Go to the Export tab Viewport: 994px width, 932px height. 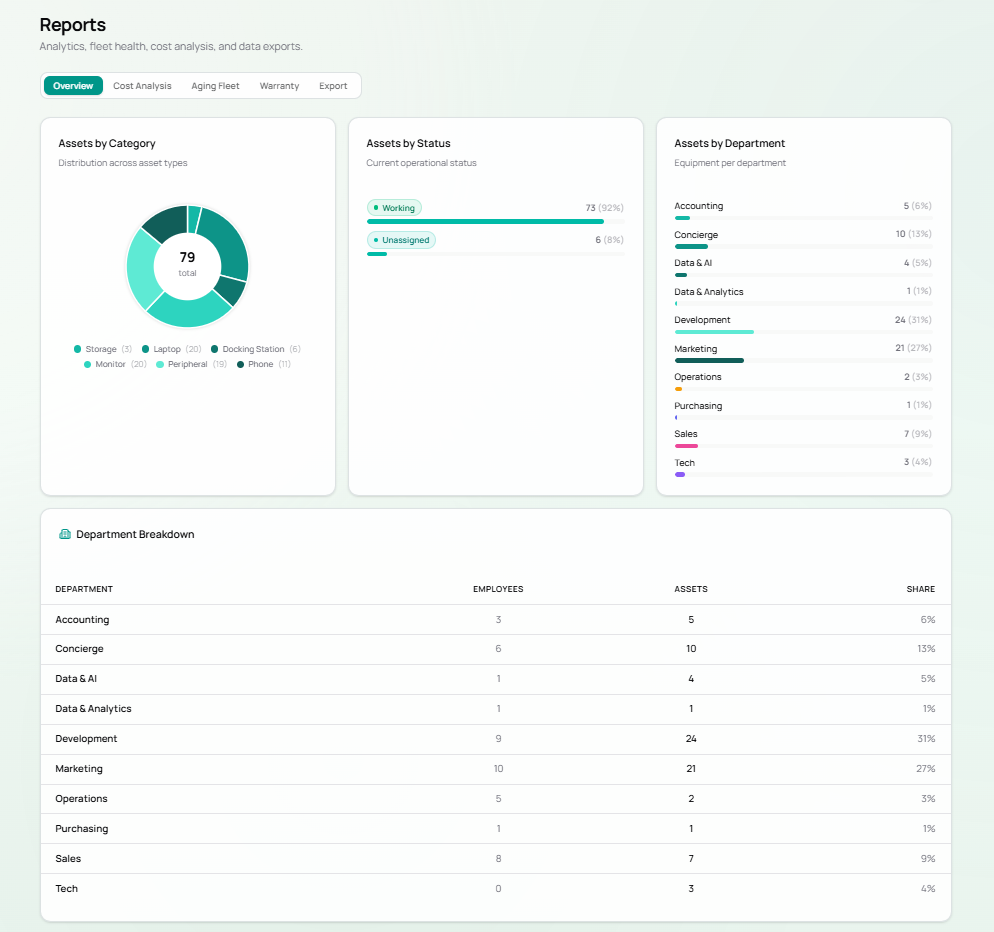click(333, 86)
